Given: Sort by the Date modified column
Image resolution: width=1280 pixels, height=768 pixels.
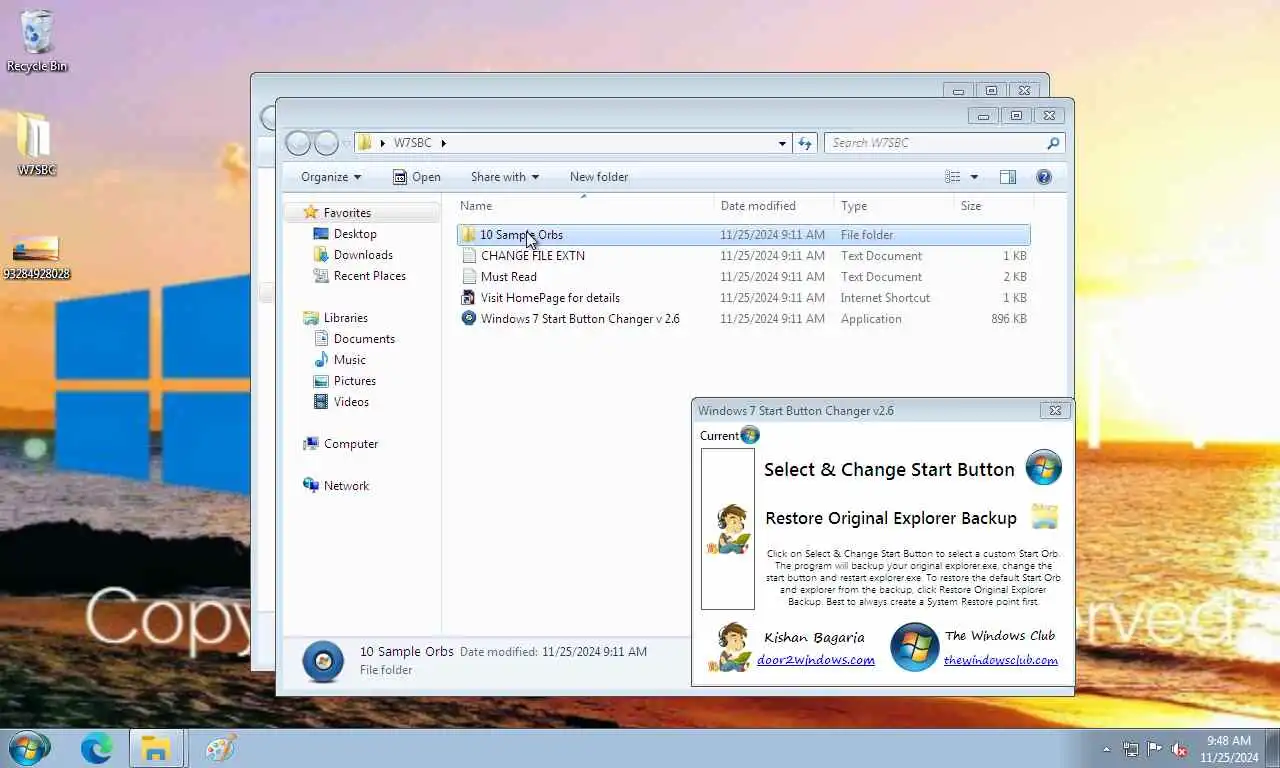Looking at the screenshot, I should click(775, 206).
